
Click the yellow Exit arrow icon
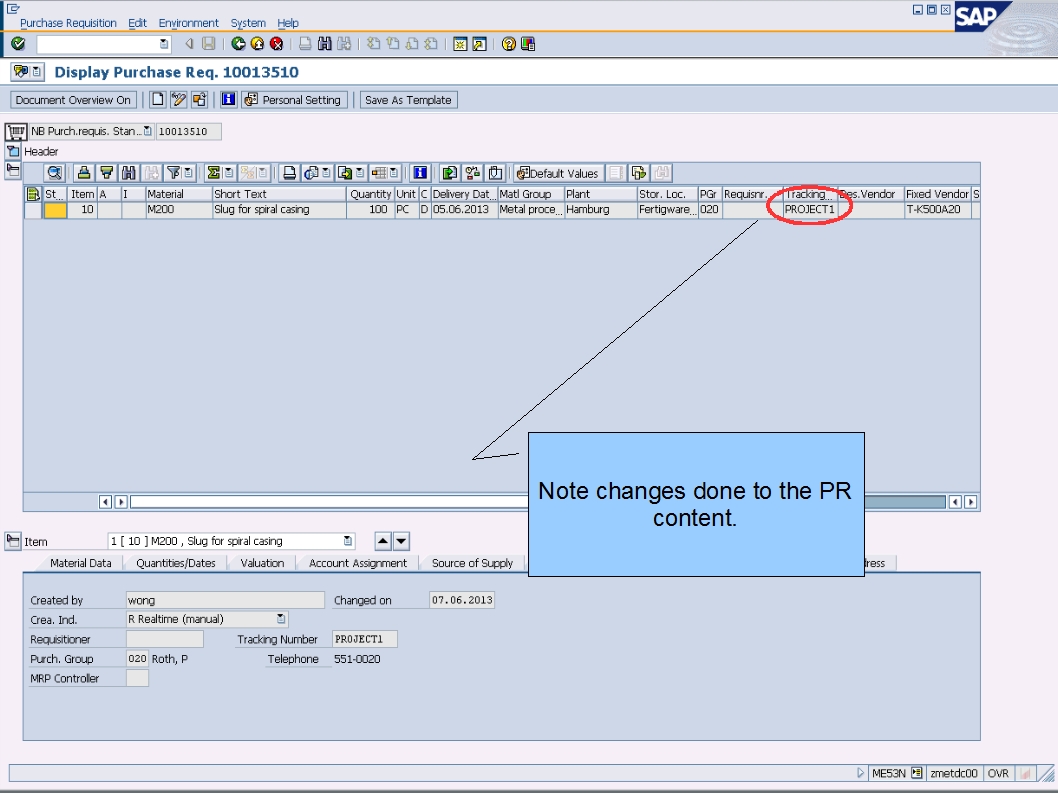(x=257, y=44)
